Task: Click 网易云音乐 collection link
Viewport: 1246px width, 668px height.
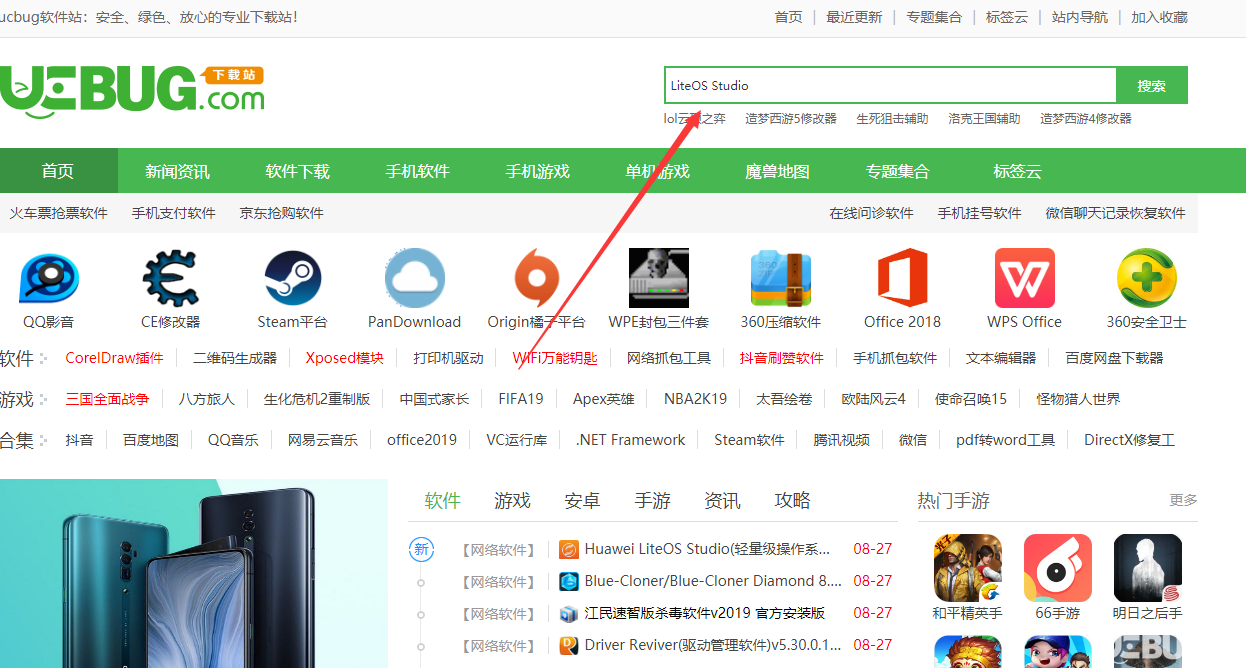Action: click(x=323, y=440)
